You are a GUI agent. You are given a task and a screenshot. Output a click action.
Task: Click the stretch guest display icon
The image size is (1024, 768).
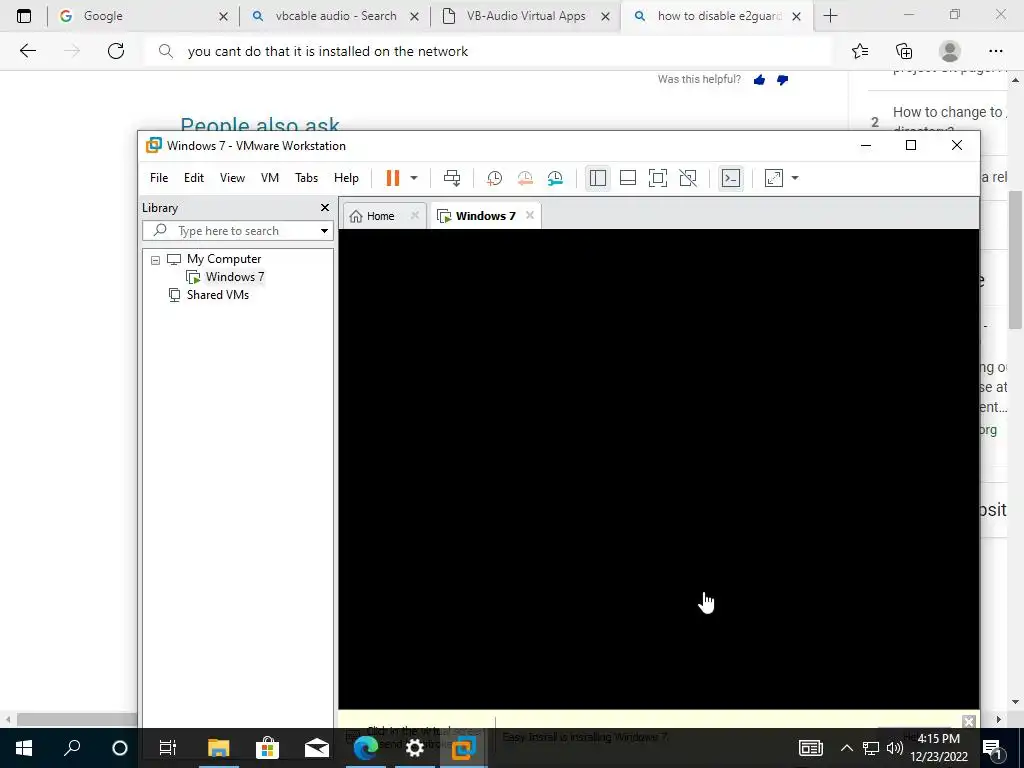pos(774,178)
